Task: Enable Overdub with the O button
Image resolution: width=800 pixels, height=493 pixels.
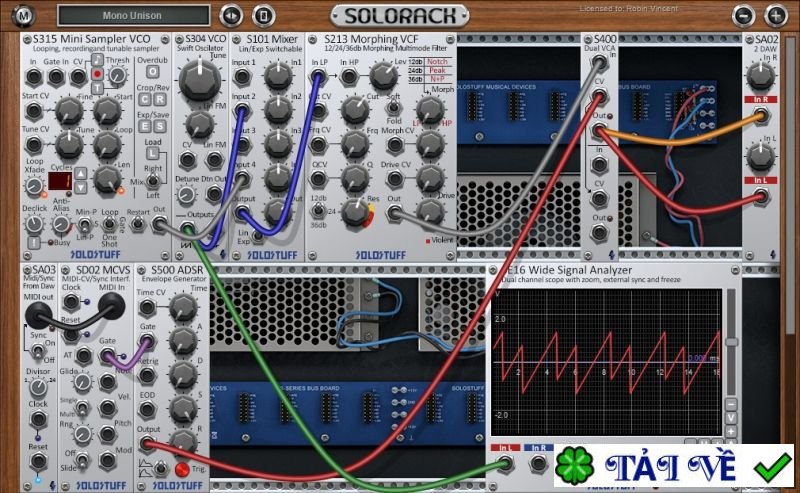Action: click(x=152, y=72)
